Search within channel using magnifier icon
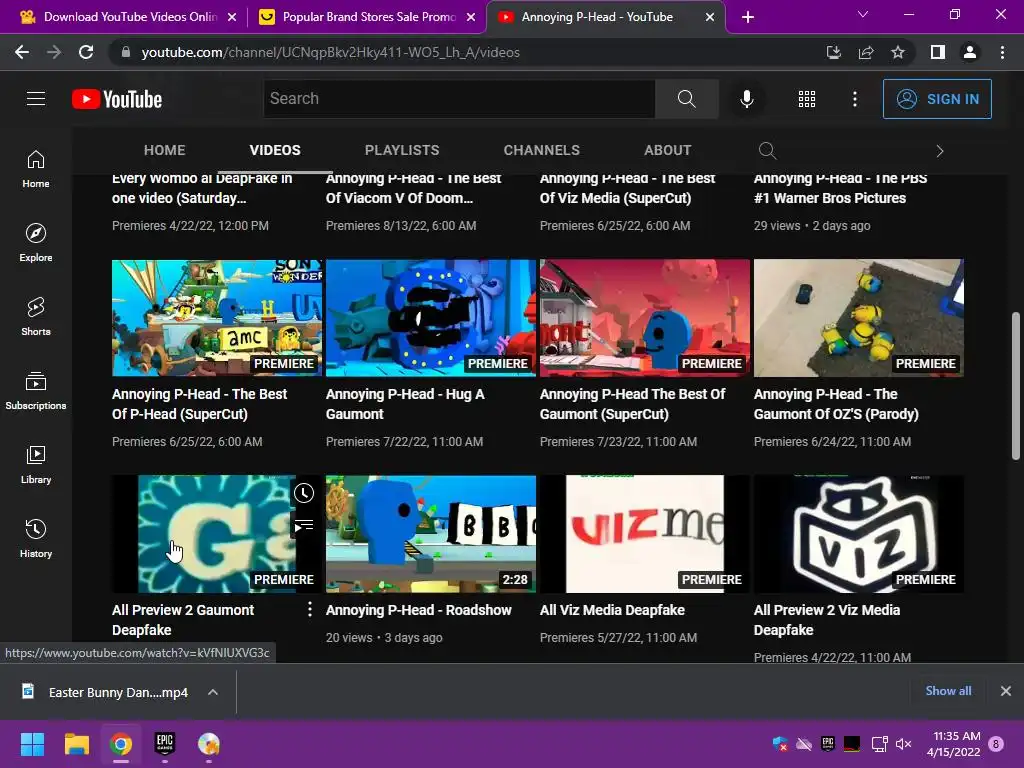This screenshot has height=768, width=1024. [x=767, y=151]
